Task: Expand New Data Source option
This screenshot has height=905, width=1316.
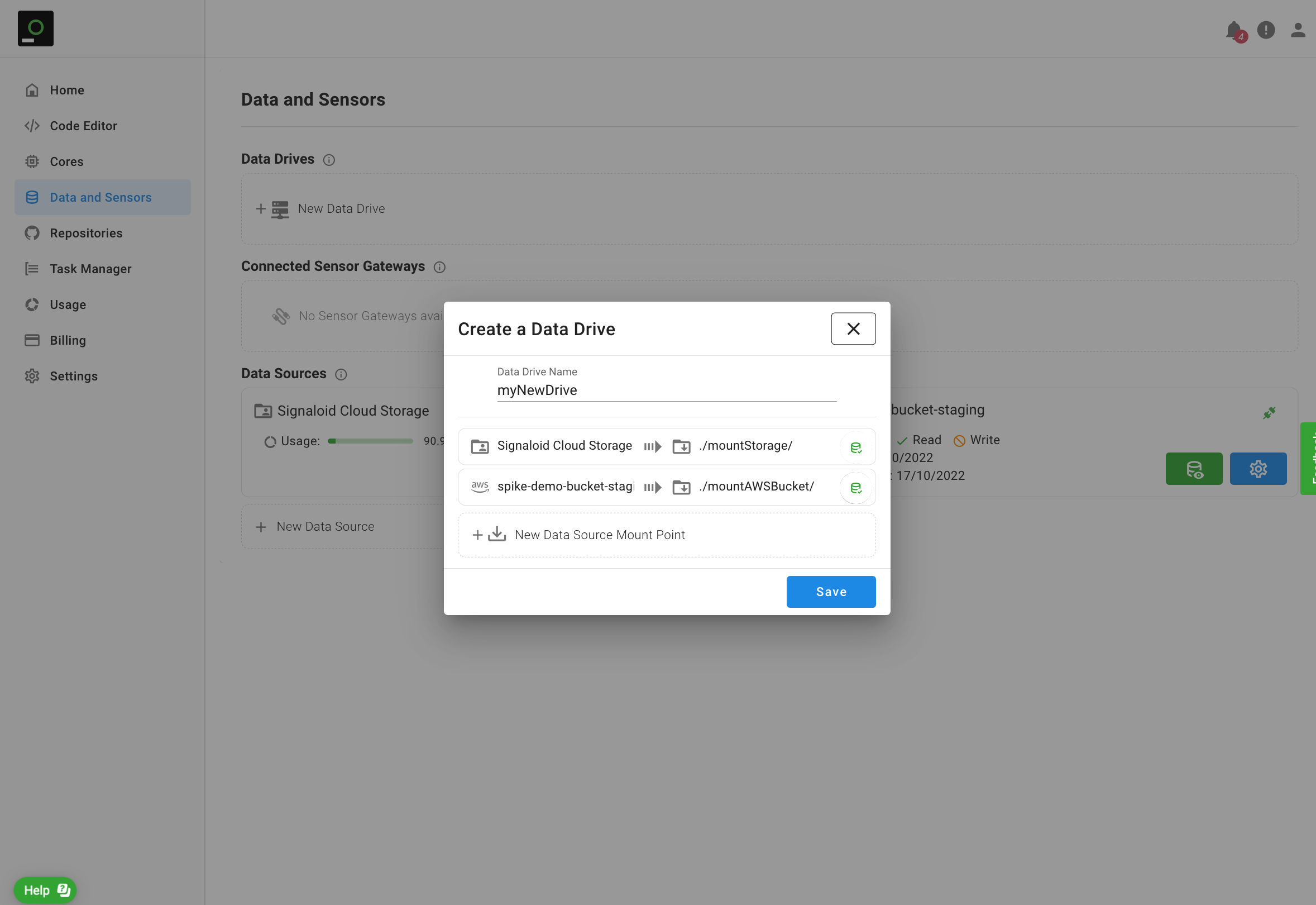Action: point(325,527)
